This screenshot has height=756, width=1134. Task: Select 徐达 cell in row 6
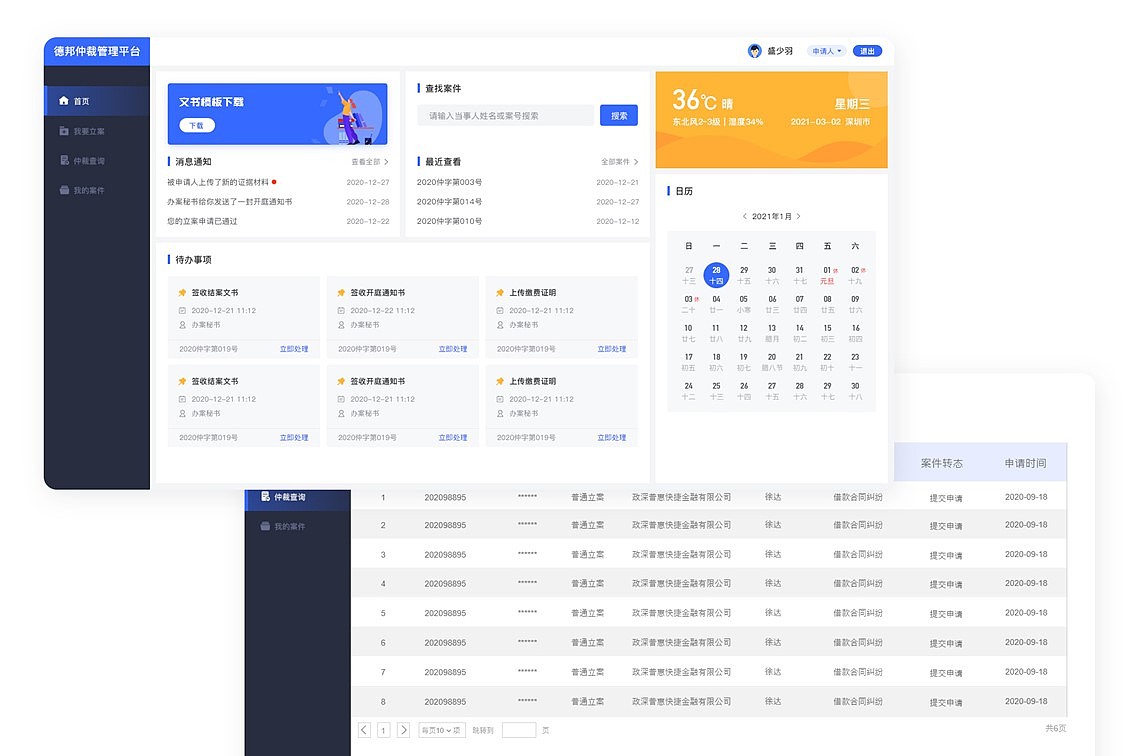pyautogui.click(x=773, y=642)
